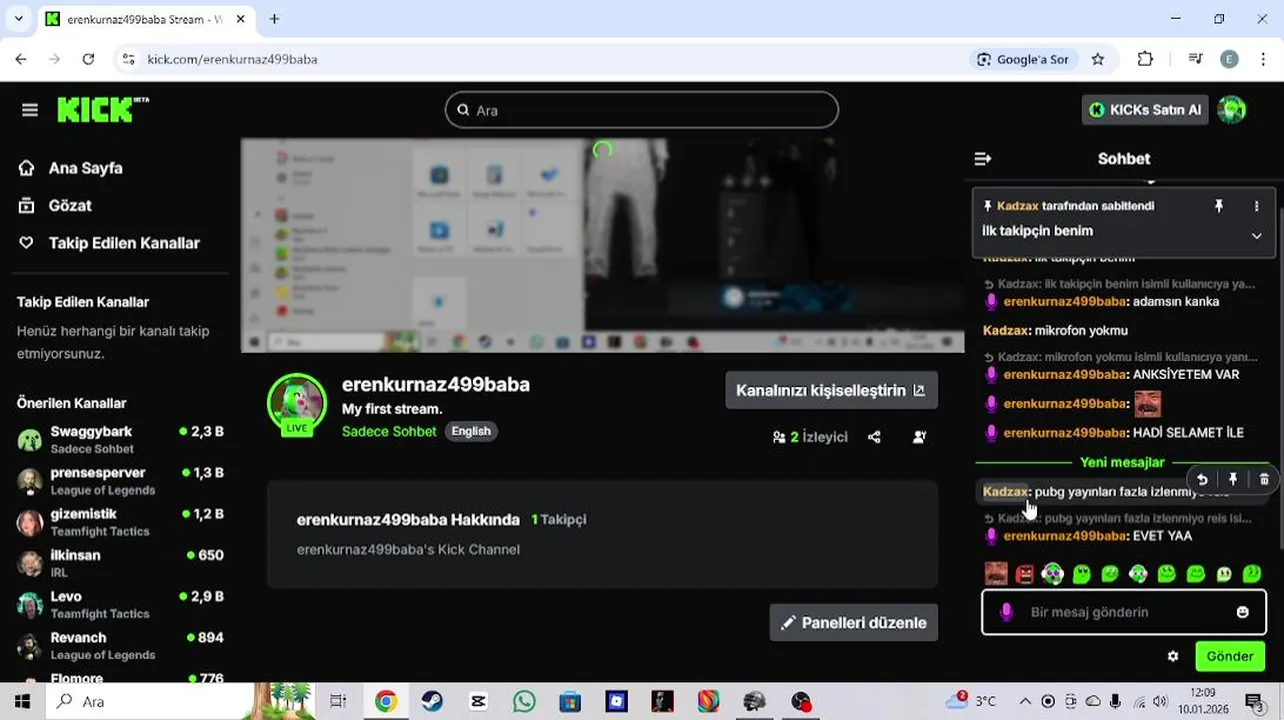Click the user icon beside share
This screenshot has height=720, width=1284.
(x=920, y=437)
